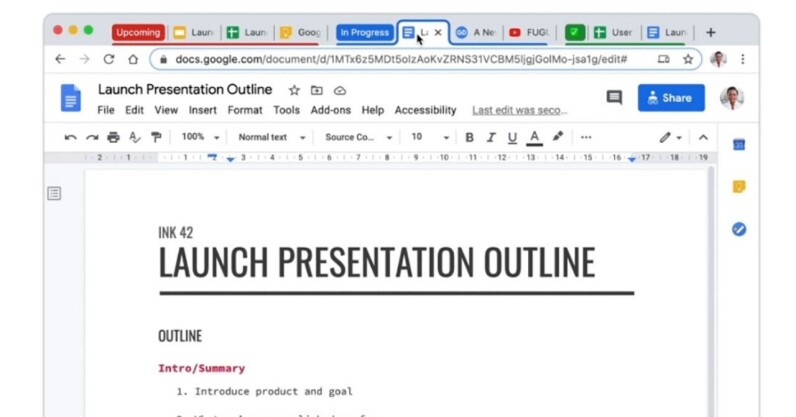Toggle underline formatting
The height and width of the screenshot is (417, 796).
[512, 137]
